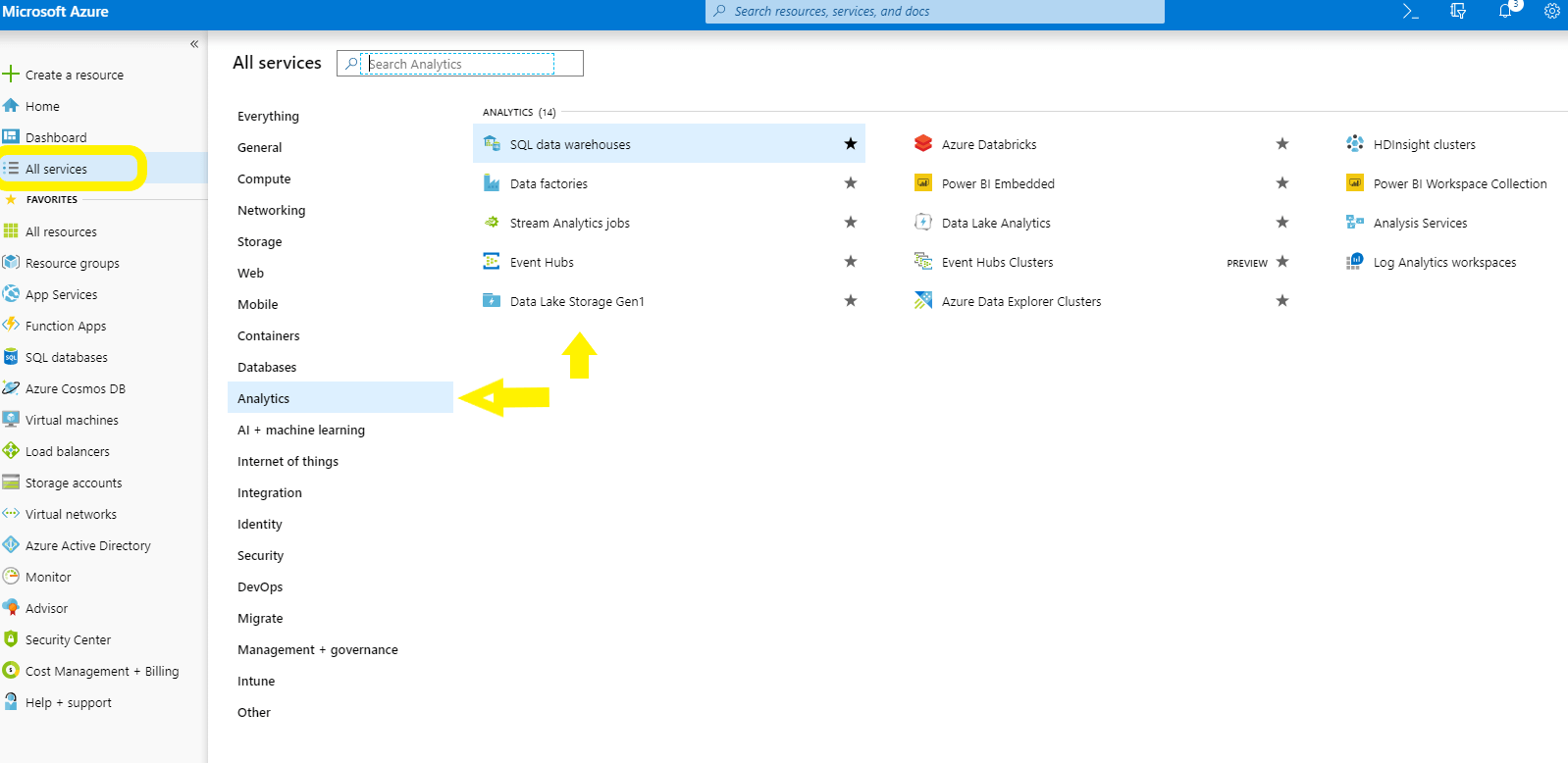Viewport: 1568px width, 763px height.
Task: Click the Resource groups cube icon
Action: tap(11, 263)
